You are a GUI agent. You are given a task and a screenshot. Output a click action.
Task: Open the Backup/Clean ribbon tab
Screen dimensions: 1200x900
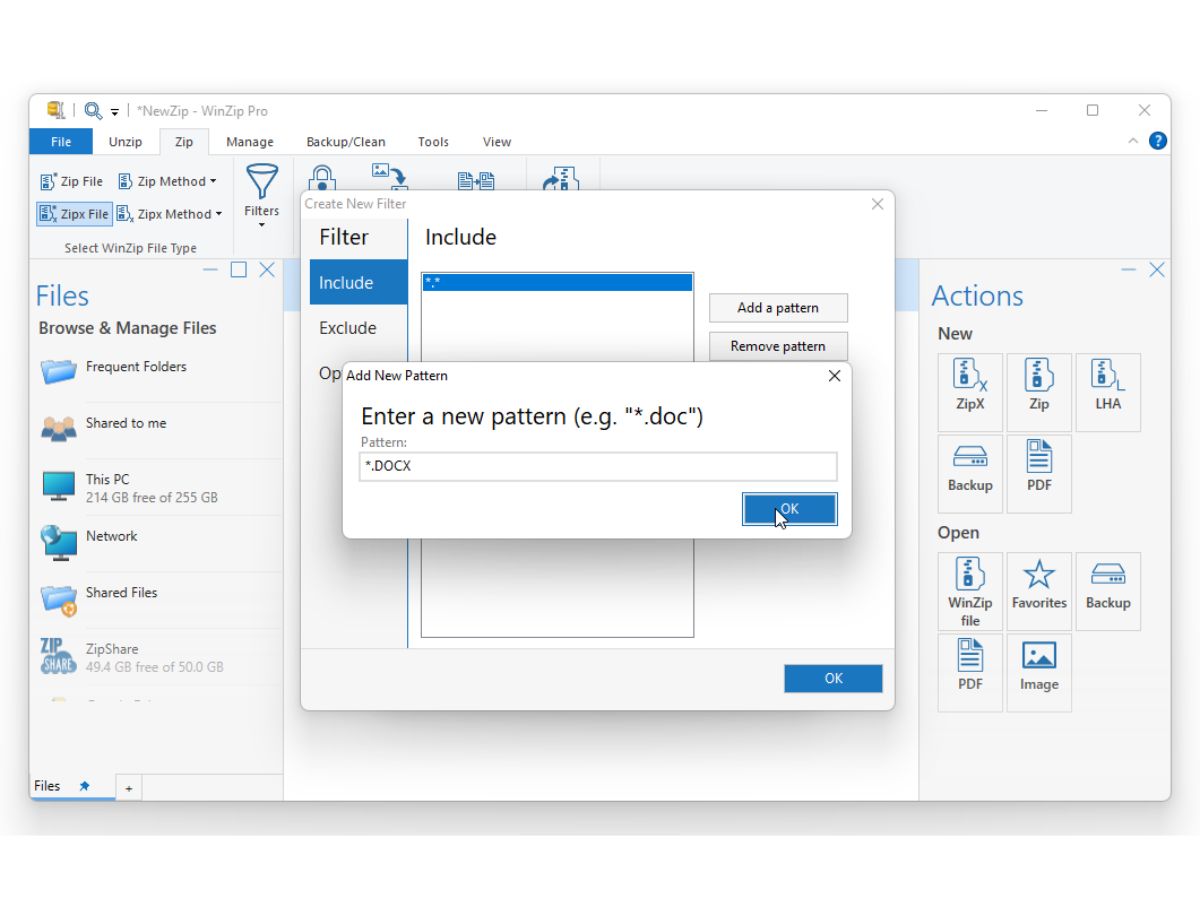[345, 142]
